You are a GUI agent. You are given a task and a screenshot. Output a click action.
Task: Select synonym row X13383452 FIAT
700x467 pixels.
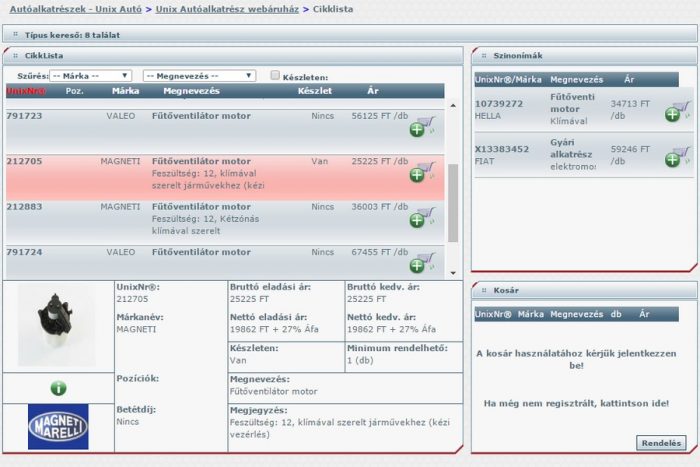tap(583, 154)
